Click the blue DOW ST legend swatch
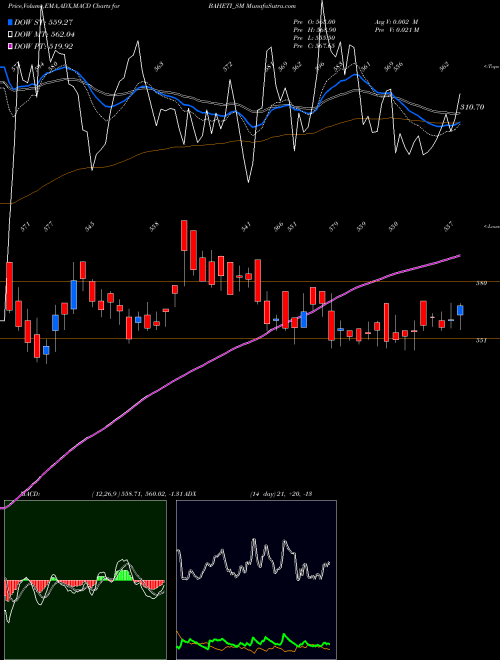Screen dimensions: 500x660 (x=10, y=22)
